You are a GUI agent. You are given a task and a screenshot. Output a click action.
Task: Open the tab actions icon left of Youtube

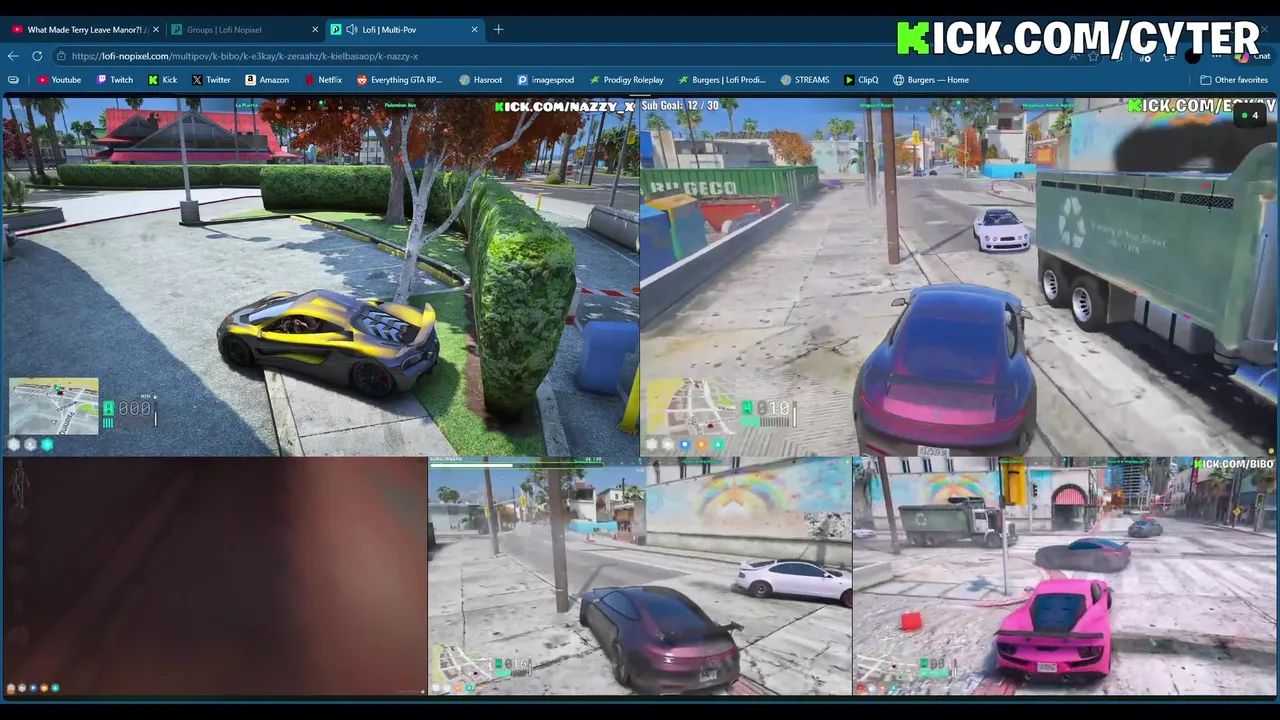(13, 80)
